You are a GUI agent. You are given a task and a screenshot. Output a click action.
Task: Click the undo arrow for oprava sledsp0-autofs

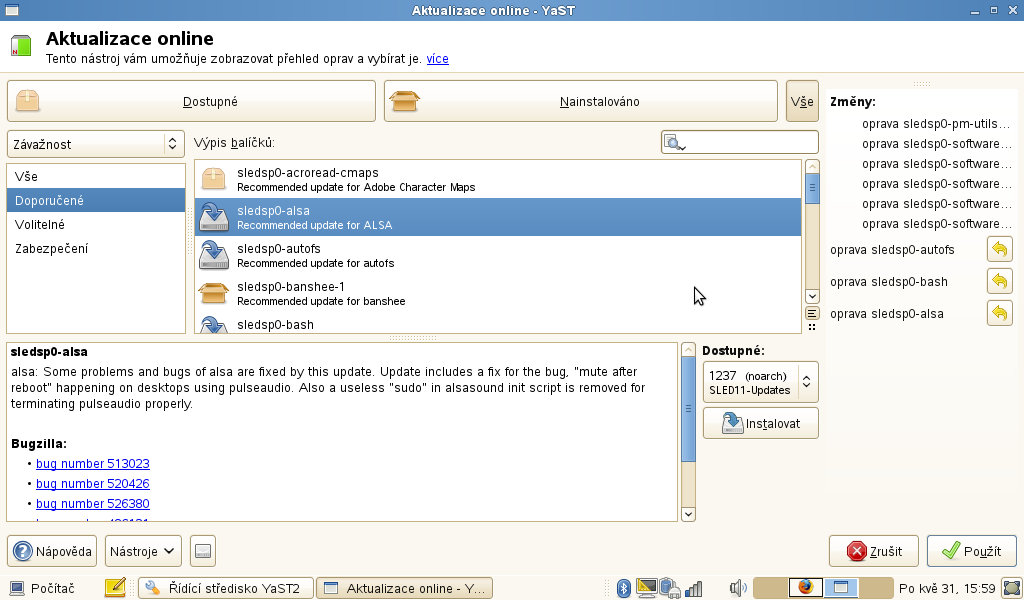[x=999, y=249]
